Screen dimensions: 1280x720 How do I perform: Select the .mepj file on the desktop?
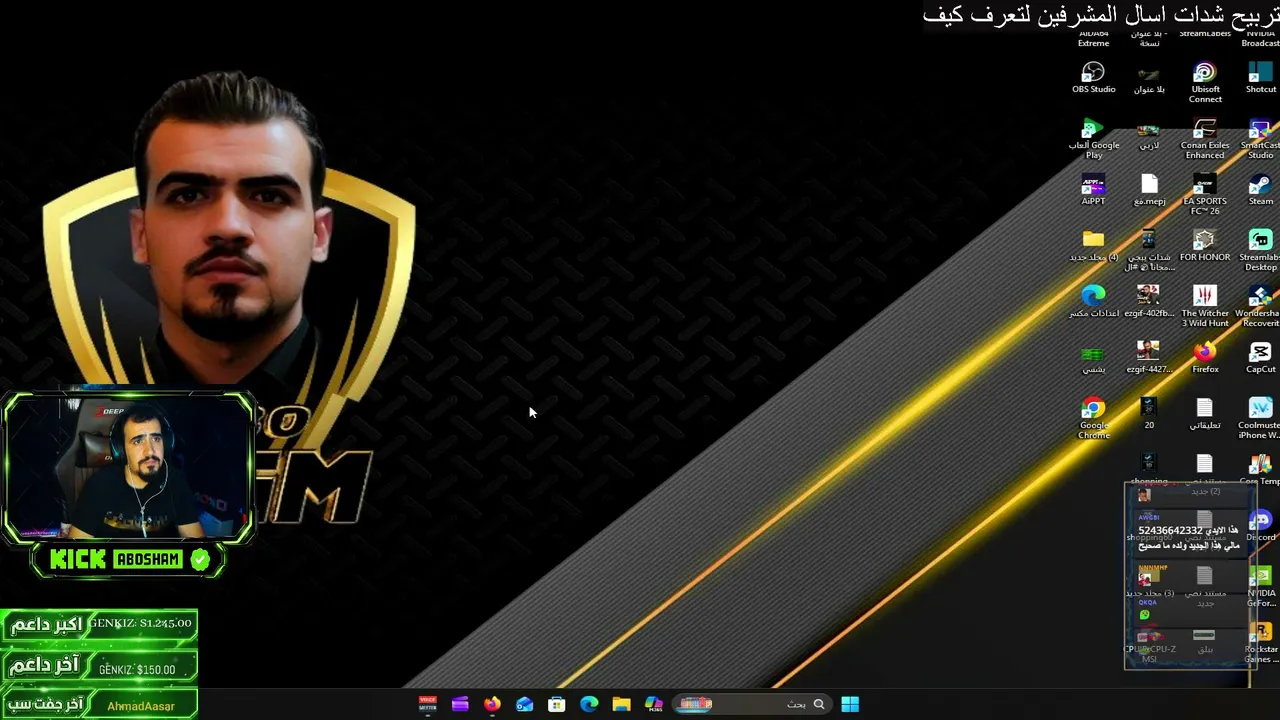coord(1149,190)
